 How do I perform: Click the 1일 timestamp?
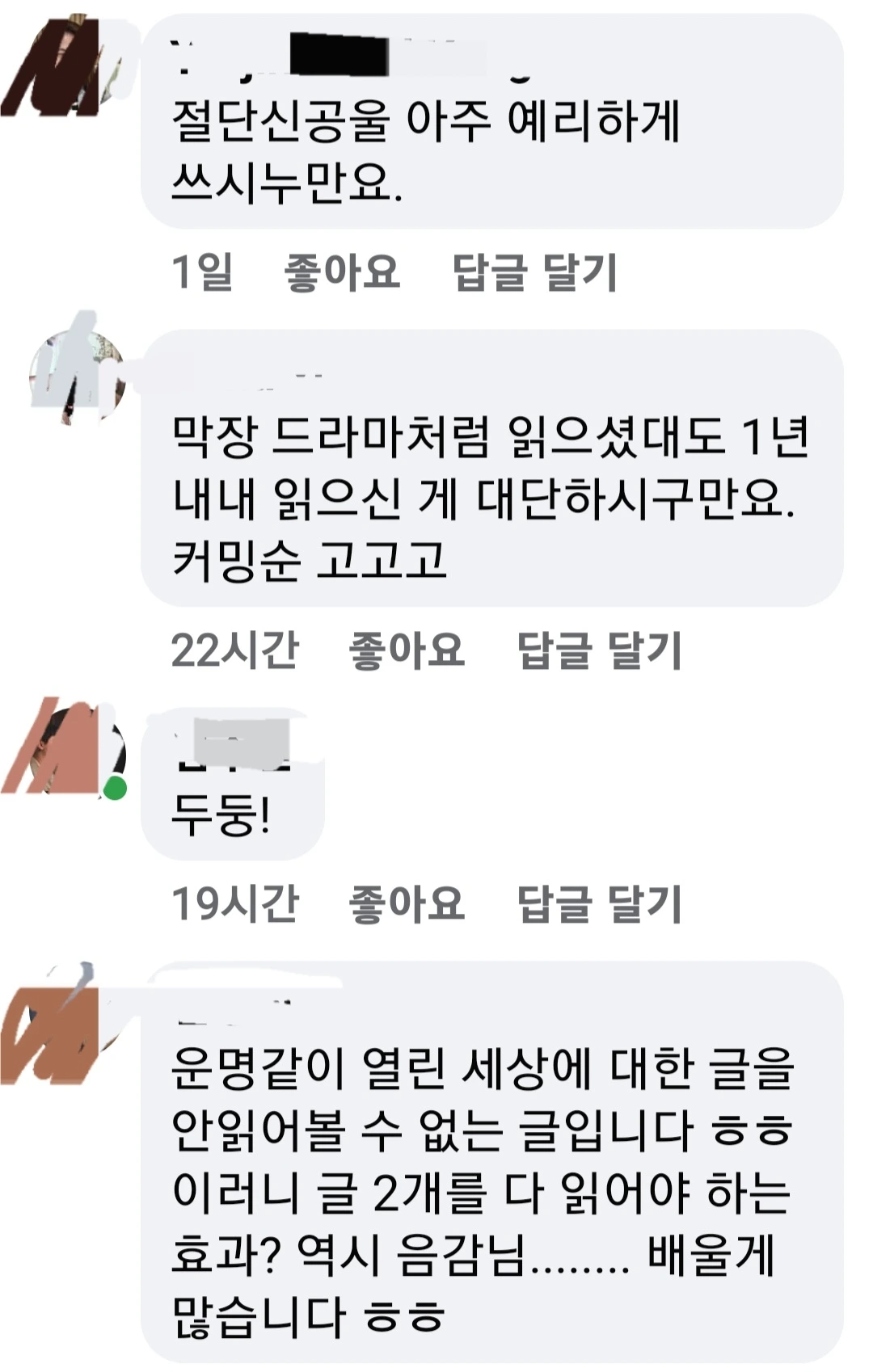pos(202,271)
